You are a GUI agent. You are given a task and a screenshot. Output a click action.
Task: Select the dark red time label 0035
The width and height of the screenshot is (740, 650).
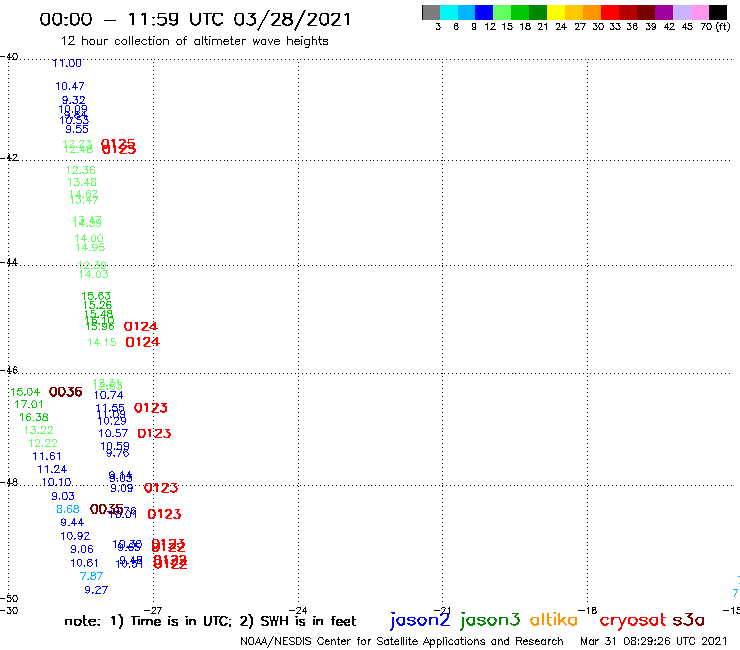coord(107,509)
